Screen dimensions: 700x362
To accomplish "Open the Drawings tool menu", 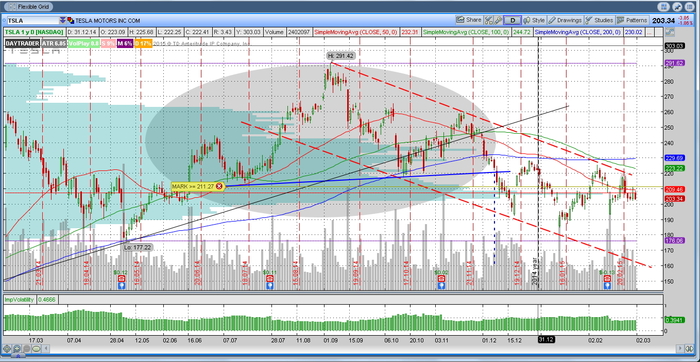I will coord(566,20).
